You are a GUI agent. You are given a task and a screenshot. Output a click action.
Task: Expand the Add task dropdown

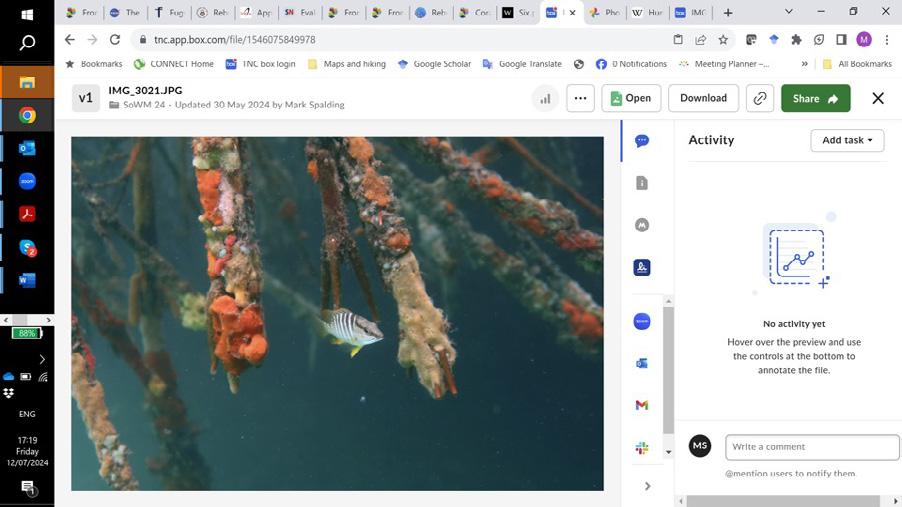tap(846, 140)
